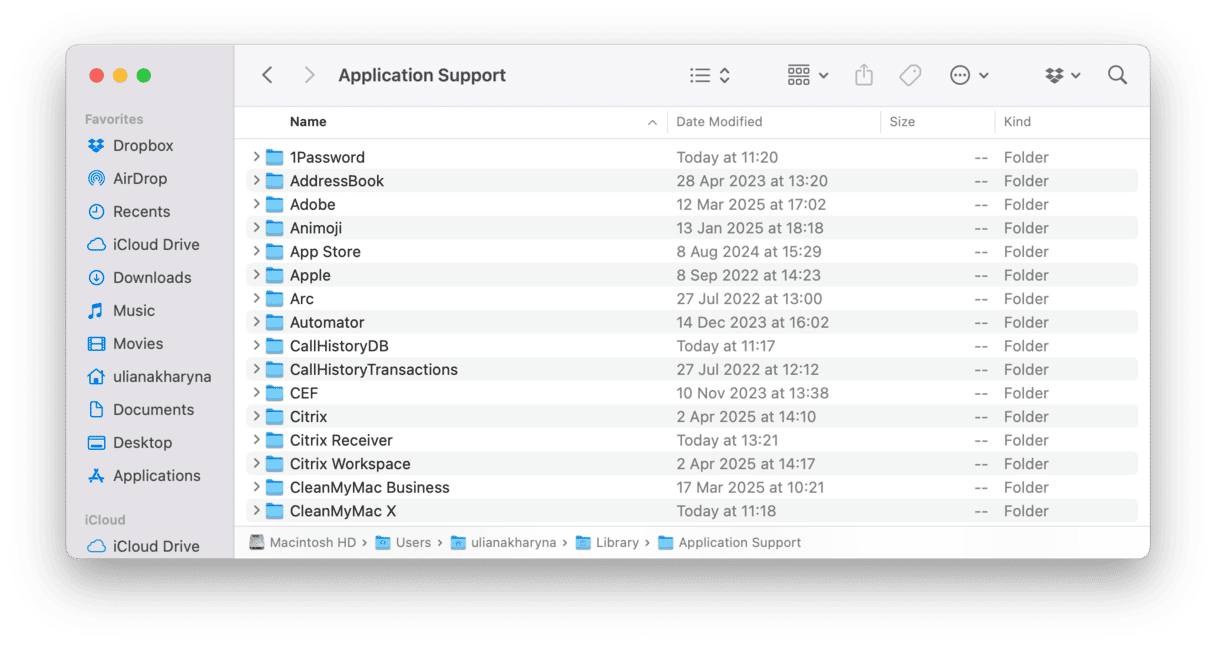Screen dimensions: 1216x646
Task: Expand the App Store folder
Action: coord(256,252)
